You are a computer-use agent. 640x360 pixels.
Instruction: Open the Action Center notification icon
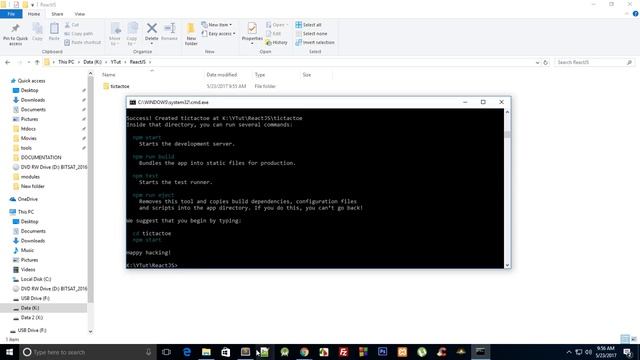point(628,352)
